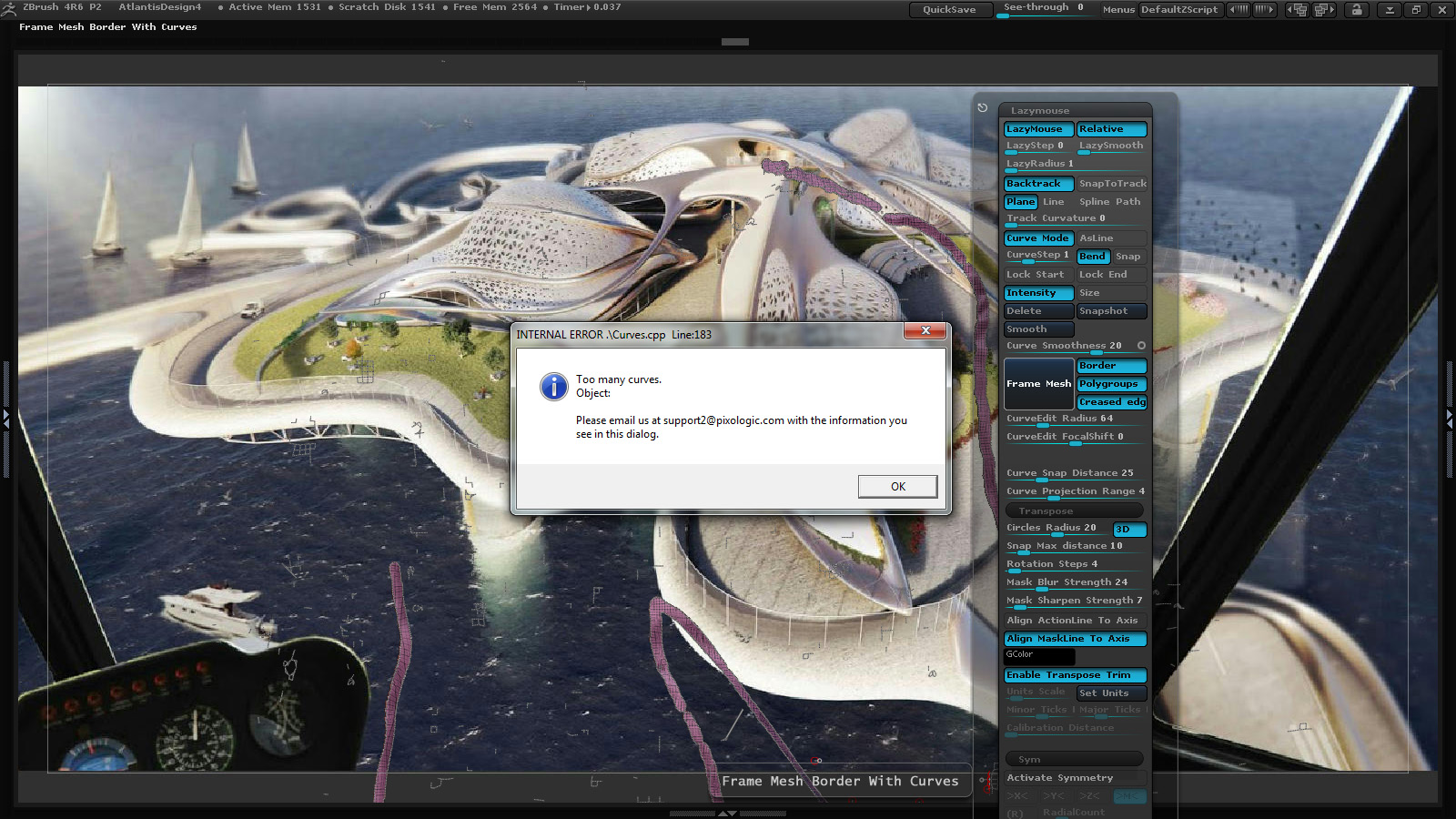Disable the Backtrack option
Image resolution: width=1456 pixels, height=819 pixels.
coord(1037,184)
